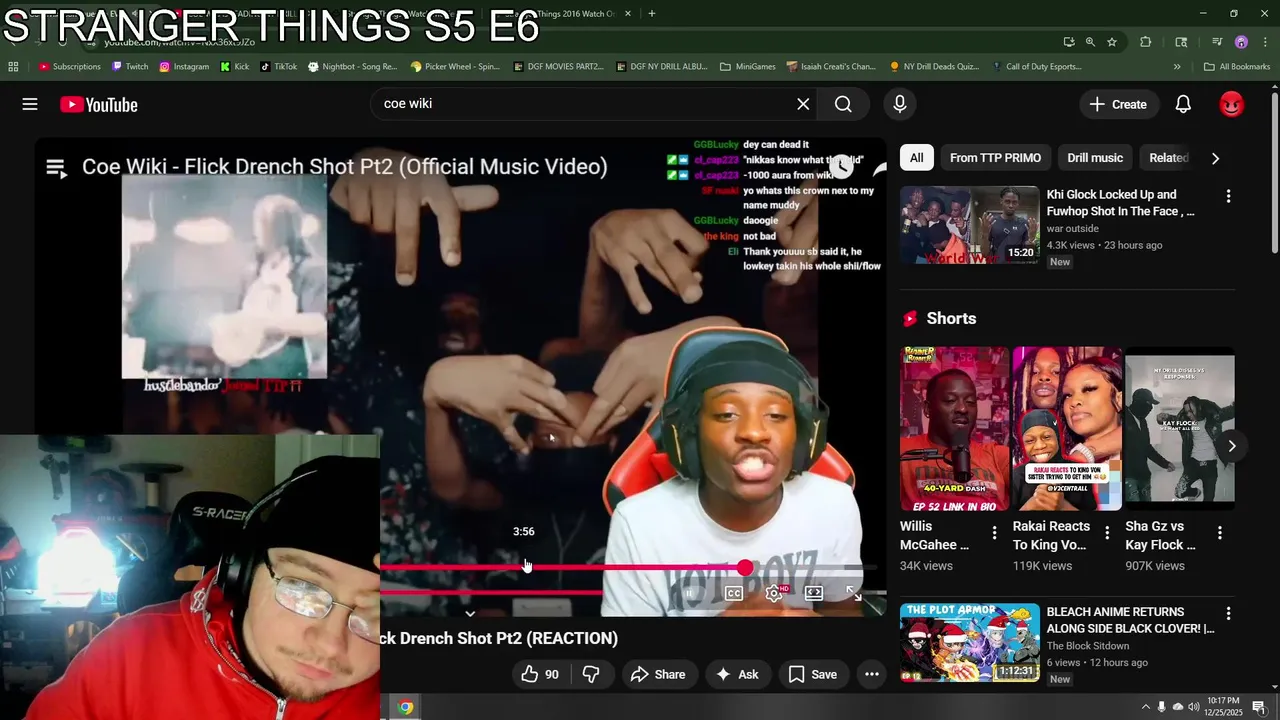Open the TikTok bookmark

point(279,67)
